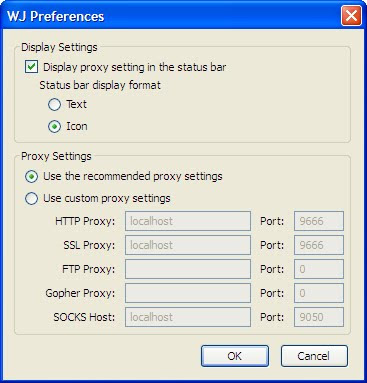Click the SOCKS Host port field

click(319, 317)
